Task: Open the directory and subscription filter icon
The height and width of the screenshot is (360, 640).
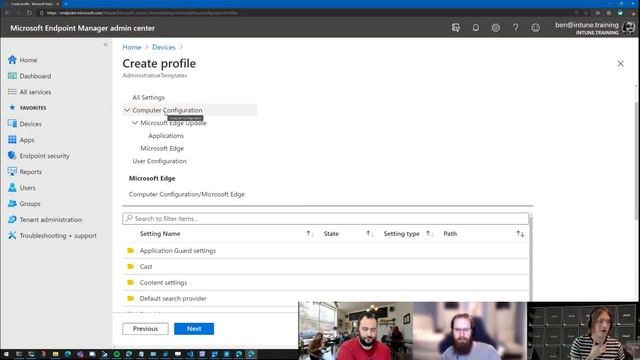Action: click(x=456, y=28)
